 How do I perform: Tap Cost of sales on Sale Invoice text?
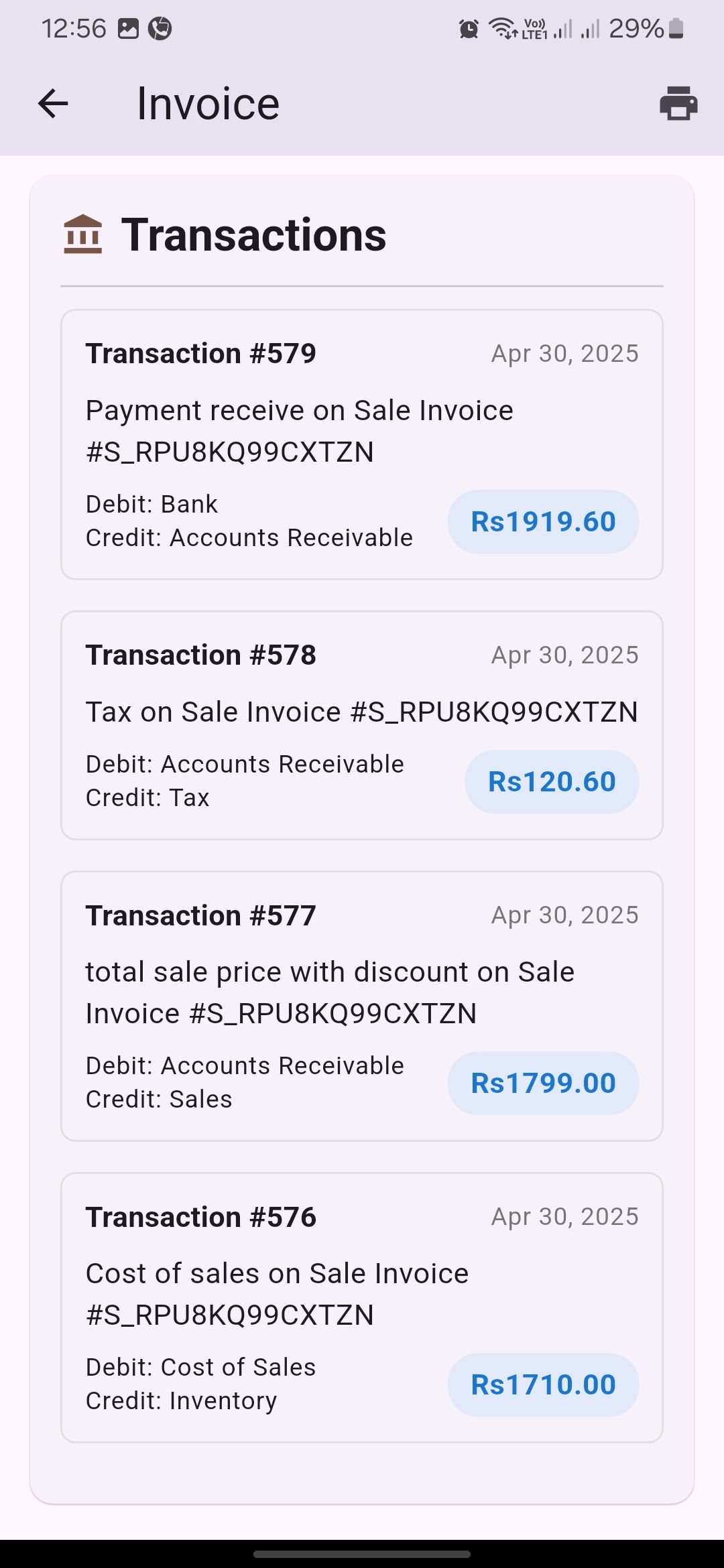[277, 1294]
